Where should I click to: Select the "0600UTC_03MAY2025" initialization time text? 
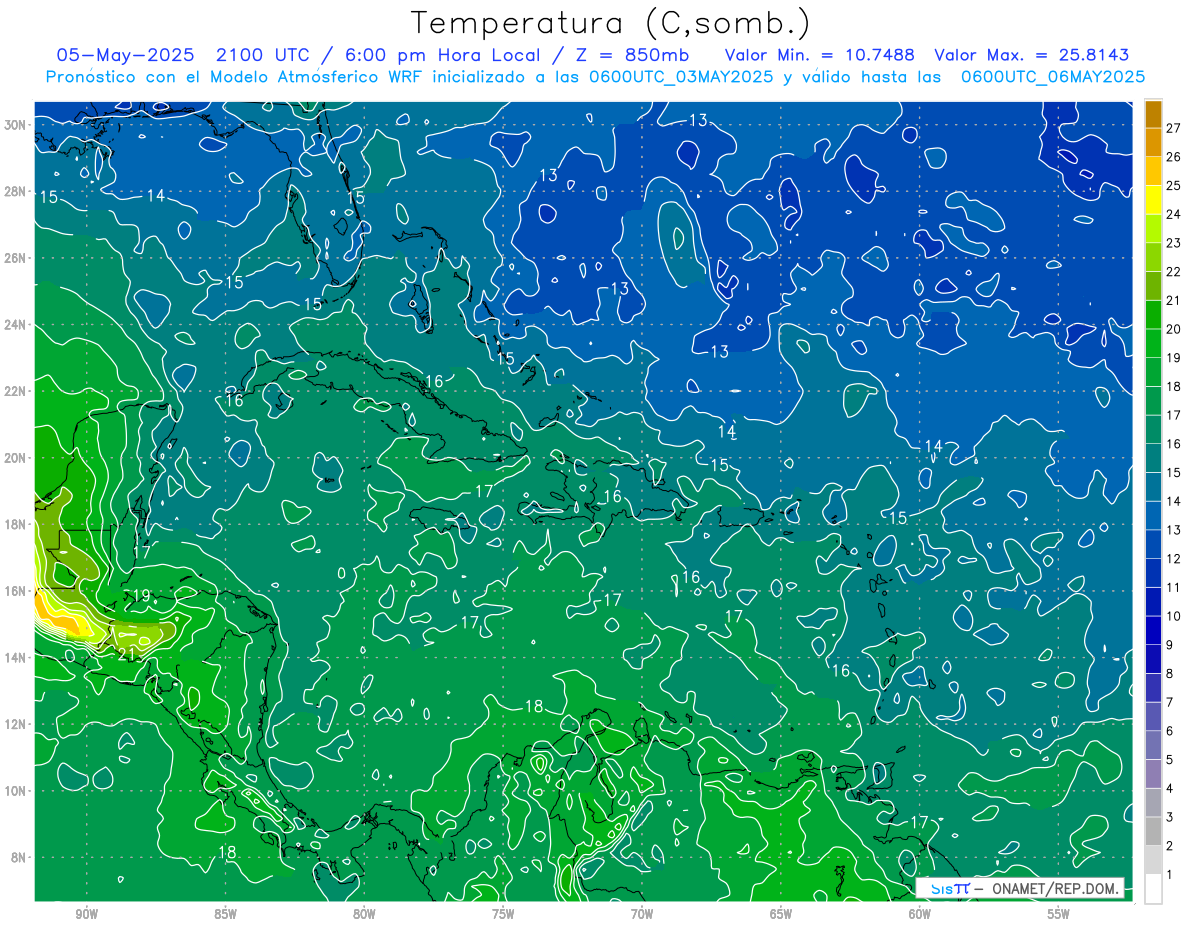point(680,77)
